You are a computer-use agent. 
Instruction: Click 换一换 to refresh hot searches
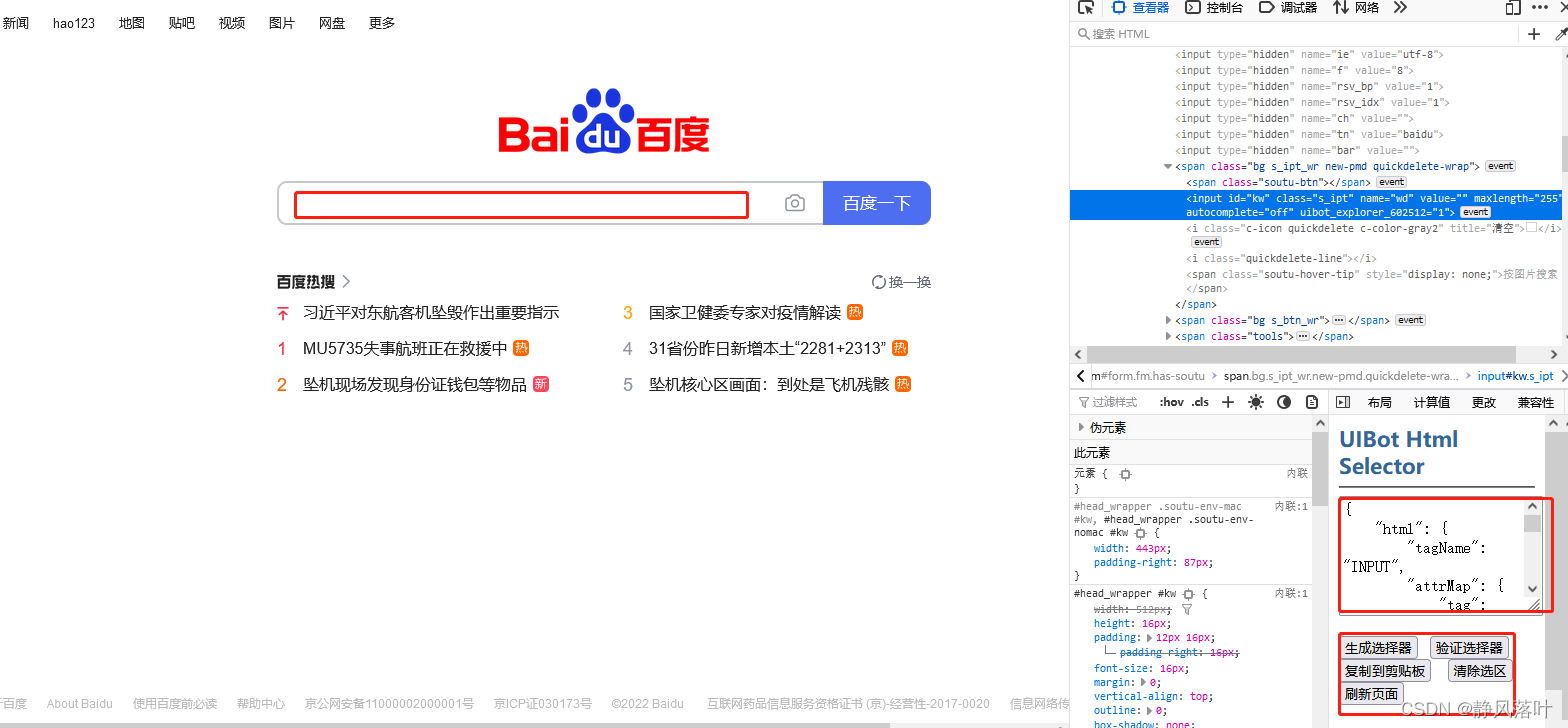coord(902,282)
